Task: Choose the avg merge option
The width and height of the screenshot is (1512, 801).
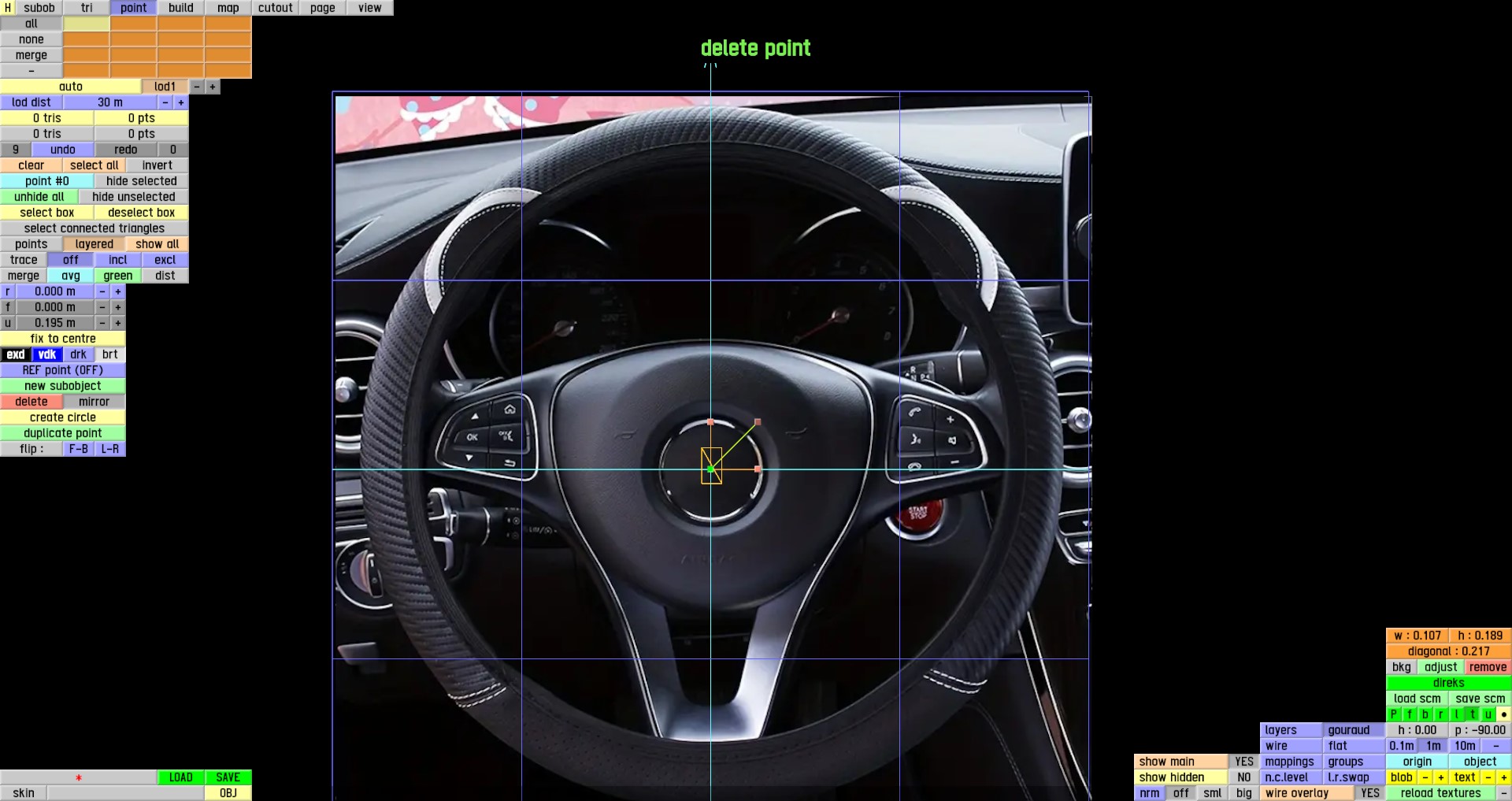Action: [71, 276]
